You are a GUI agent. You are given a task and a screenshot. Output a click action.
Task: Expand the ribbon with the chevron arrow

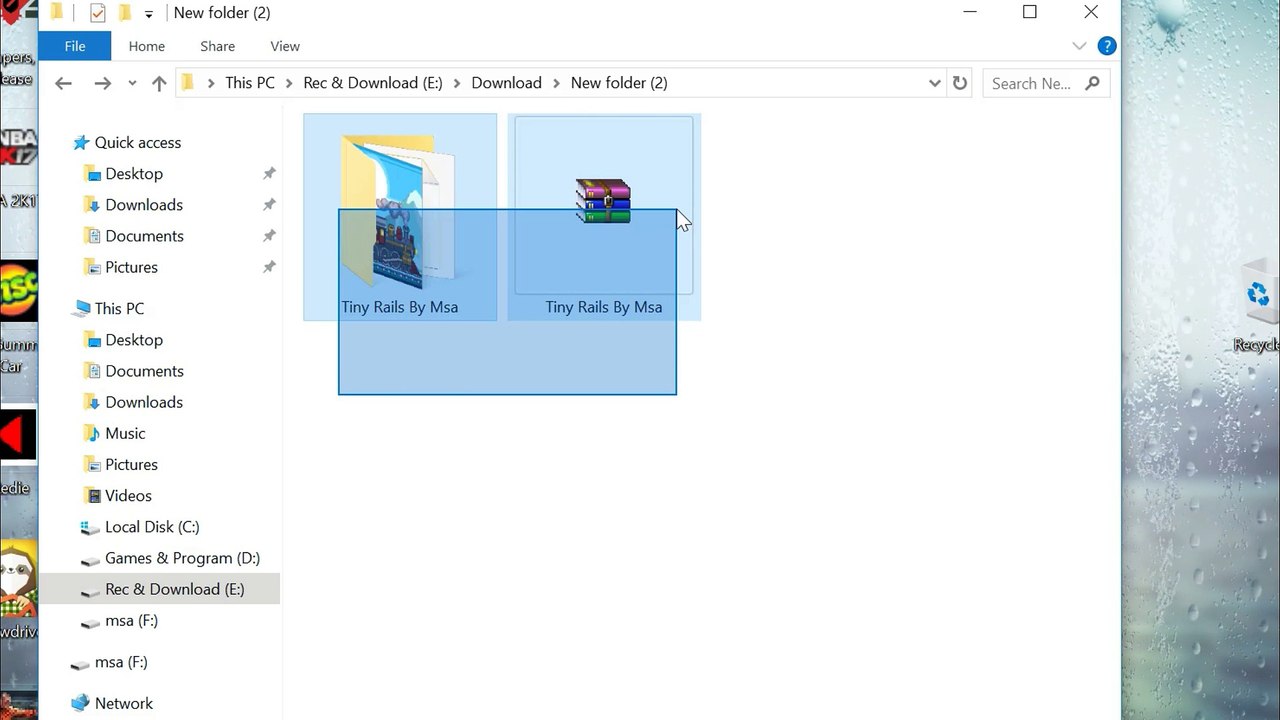pos(1079,46)
